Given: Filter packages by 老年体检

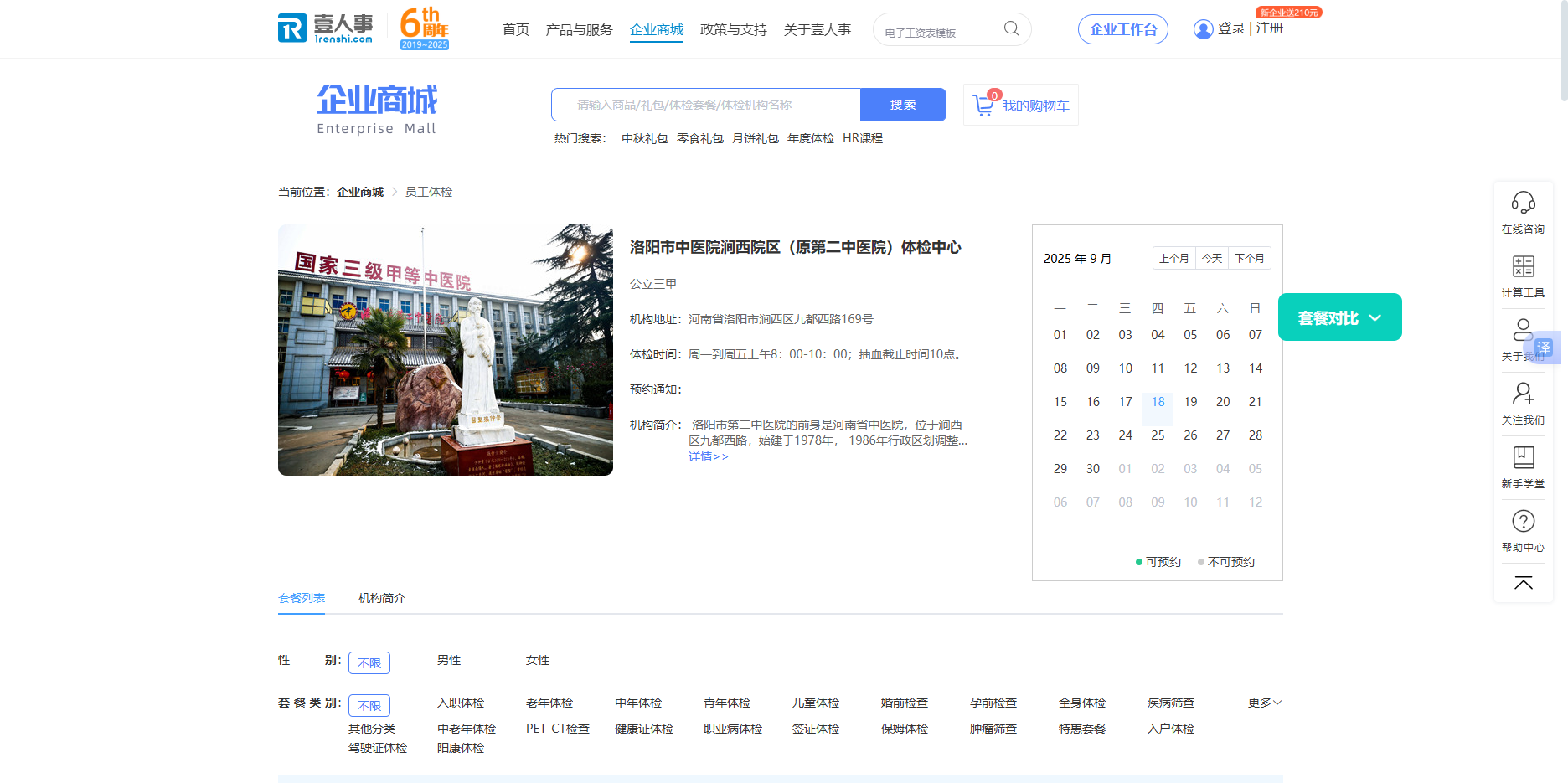Looking at the screenshot, I should pyautogui.click(x=549, y=703).
